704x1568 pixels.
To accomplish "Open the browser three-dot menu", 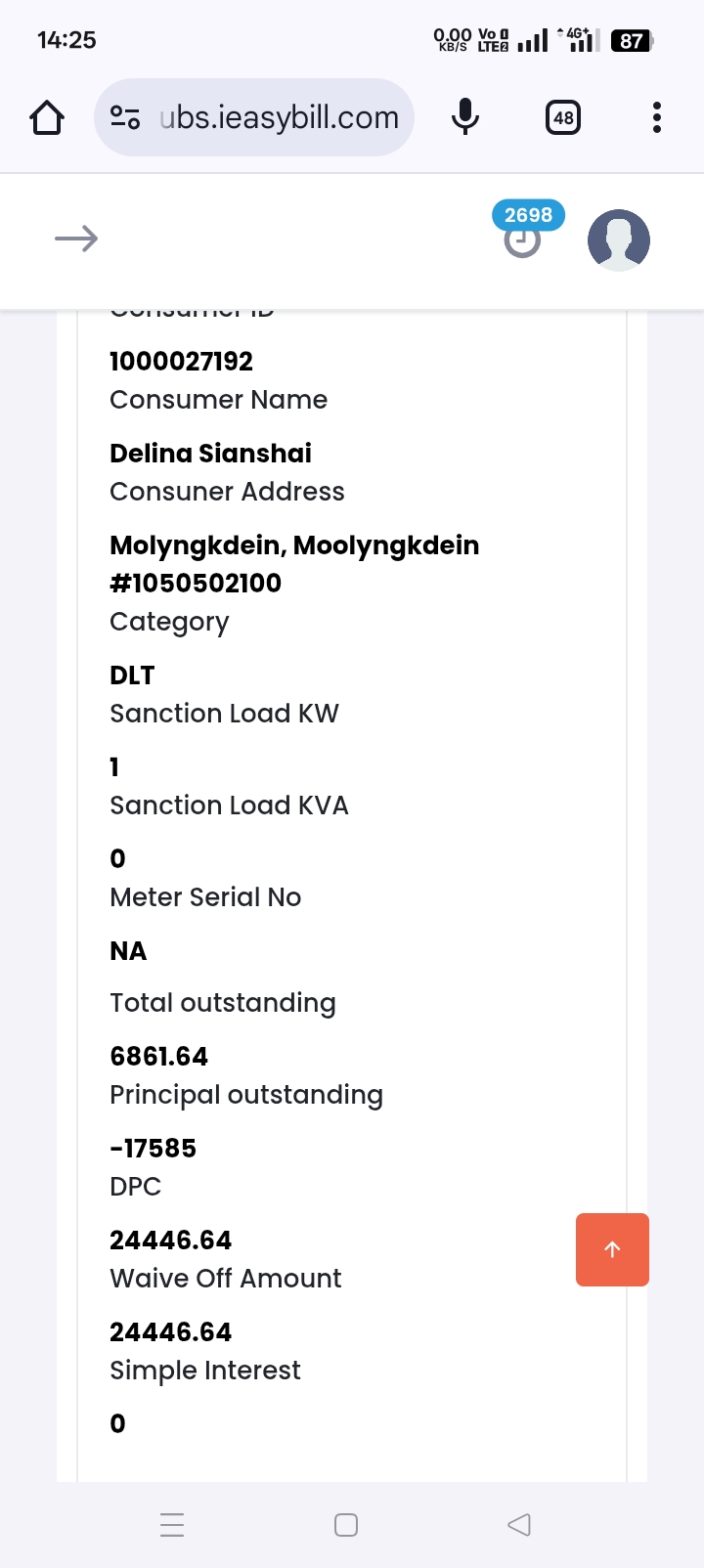I will click(657, 118).
